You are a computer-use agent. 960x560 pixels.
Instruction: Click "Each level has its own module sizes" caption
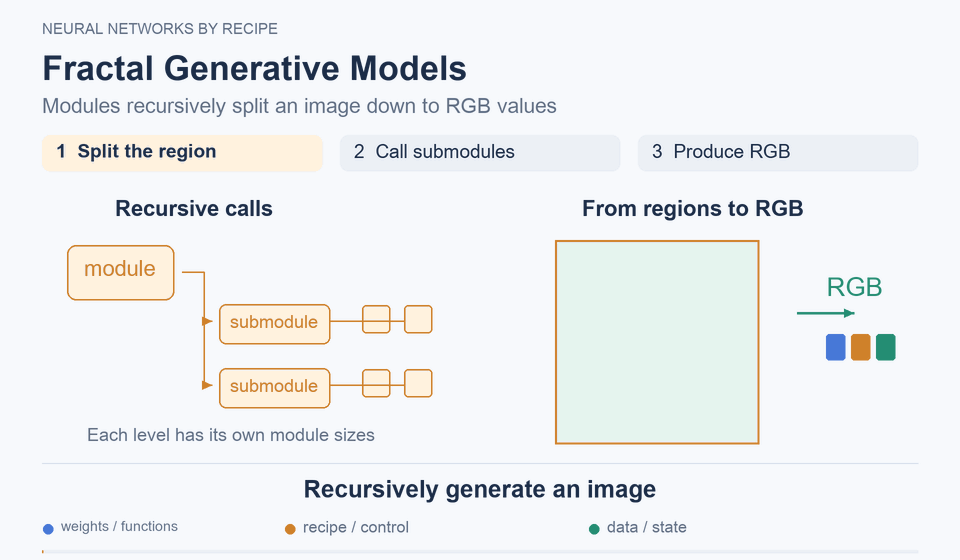click(231, 435)
